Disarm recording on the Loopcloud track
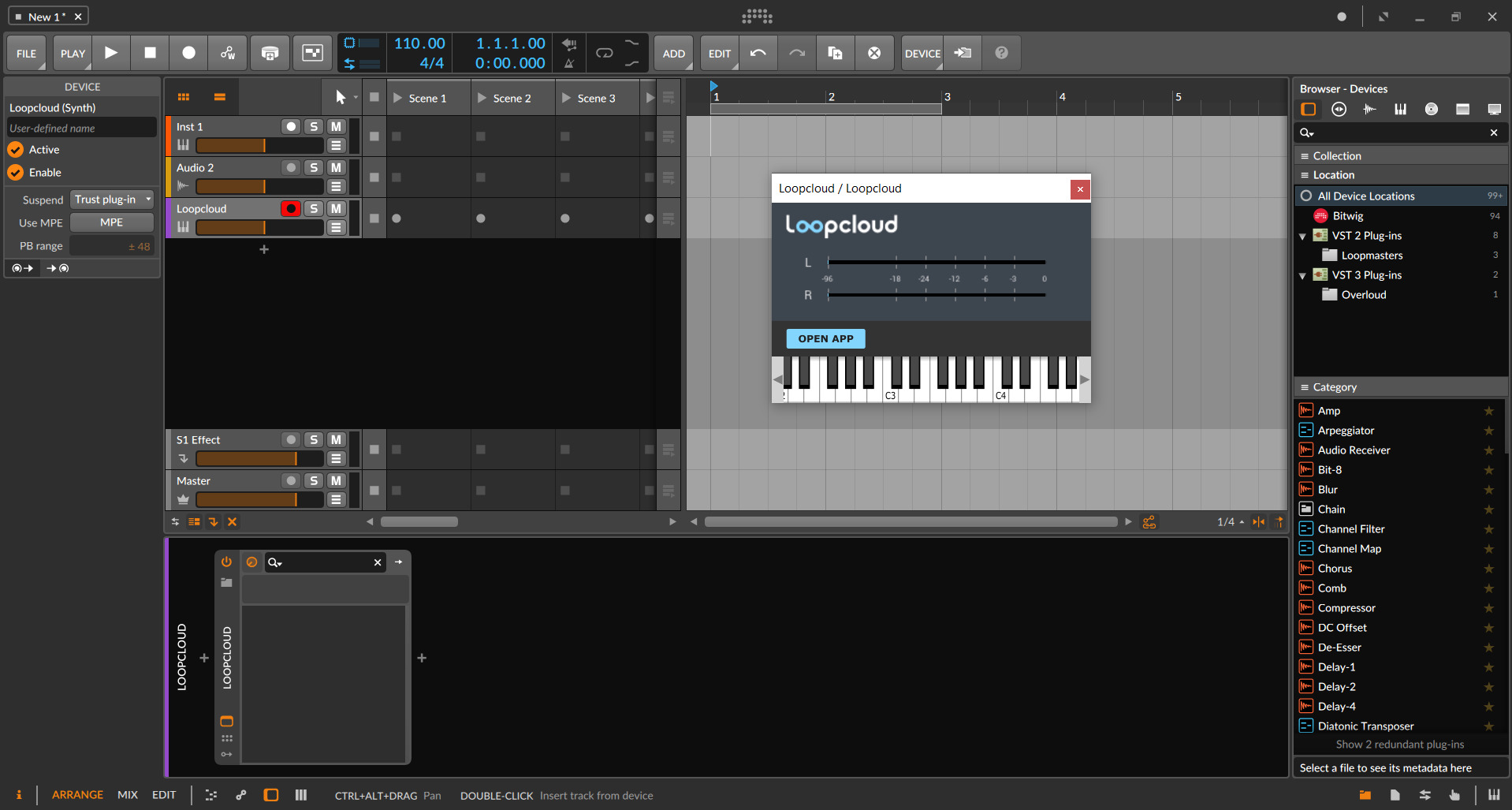 click(291, 208)
